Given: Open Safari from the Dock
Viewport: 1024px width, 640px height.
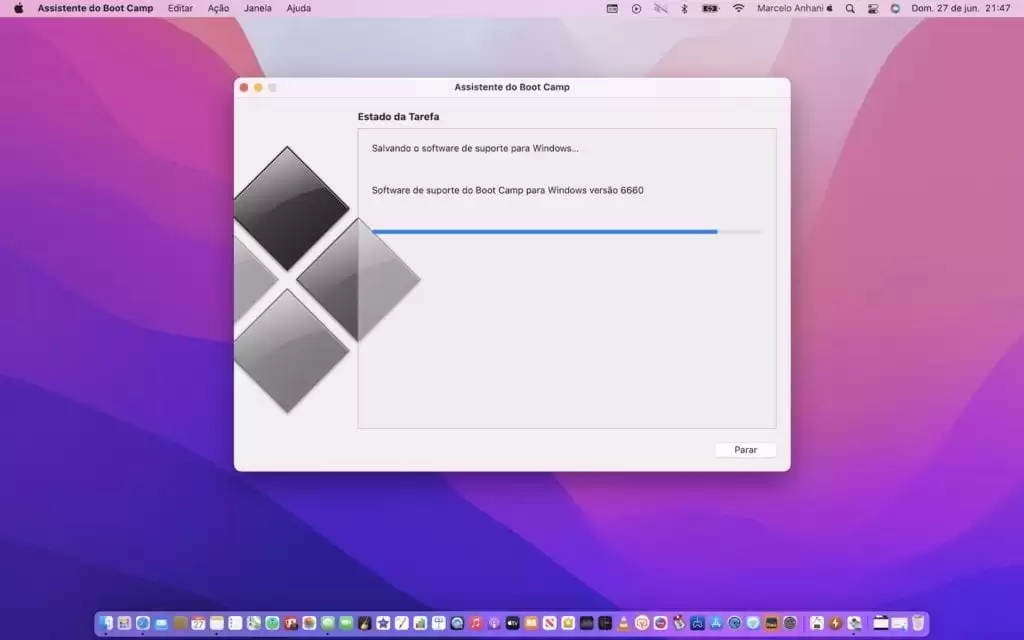Looking at the screenshot, I should 142,623.
